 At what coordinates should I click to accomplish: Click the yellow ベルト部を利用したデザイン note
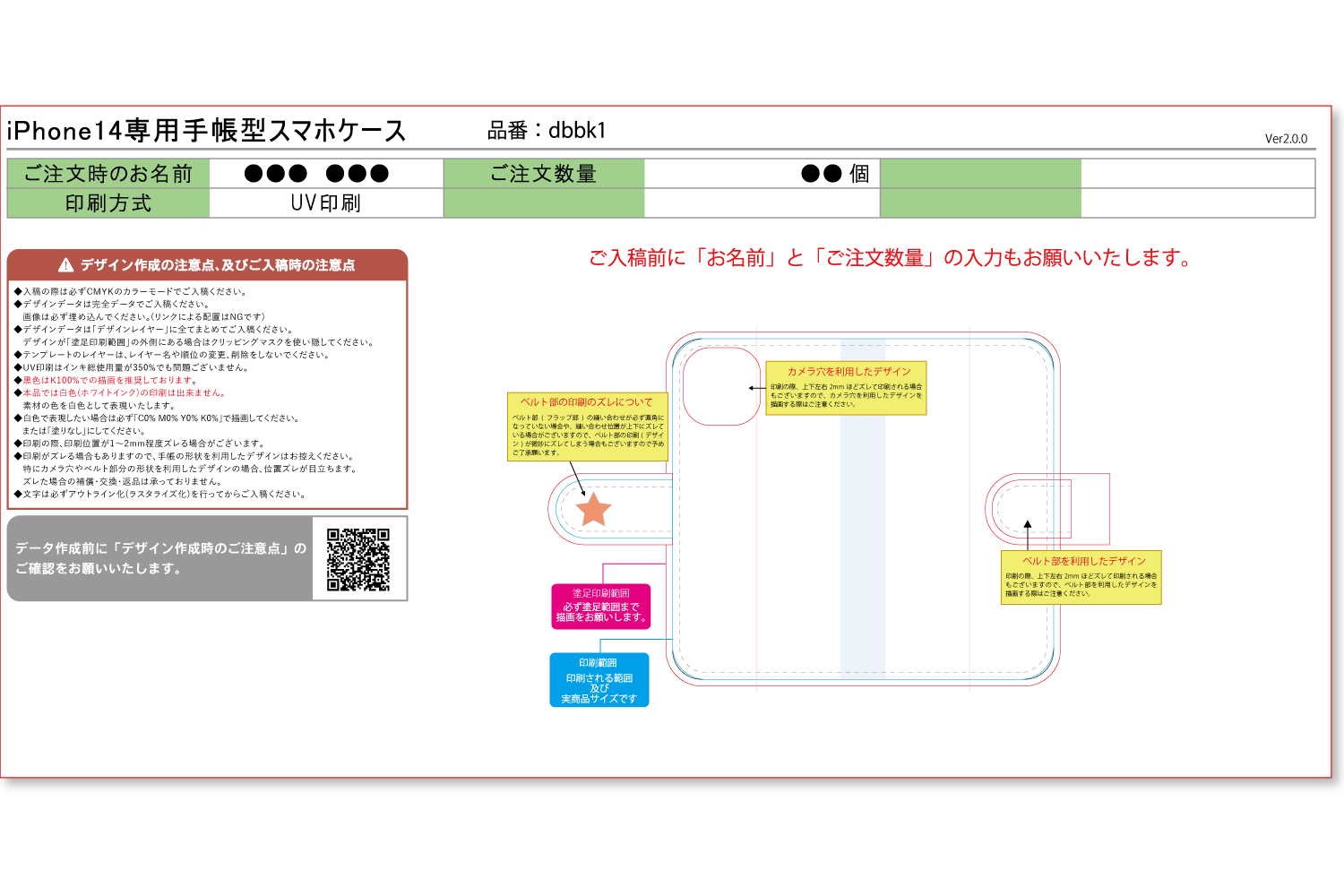point(1081,577)
